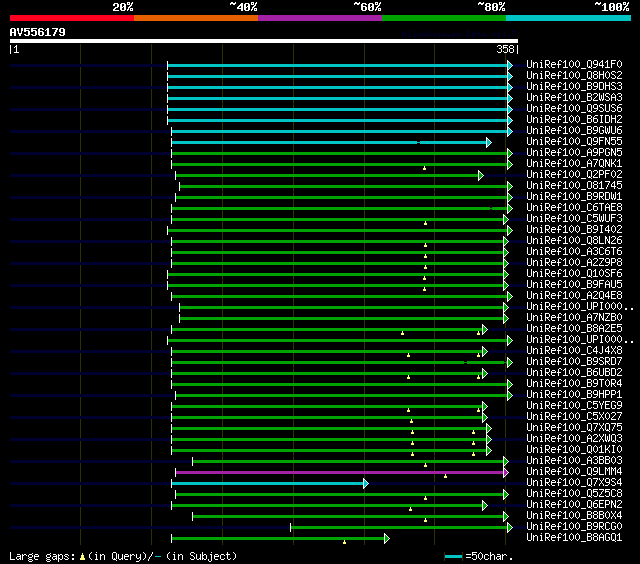
Task: Open the UniRef100_Q9LMM4 hit label
Action: click(x=573, y=472)
